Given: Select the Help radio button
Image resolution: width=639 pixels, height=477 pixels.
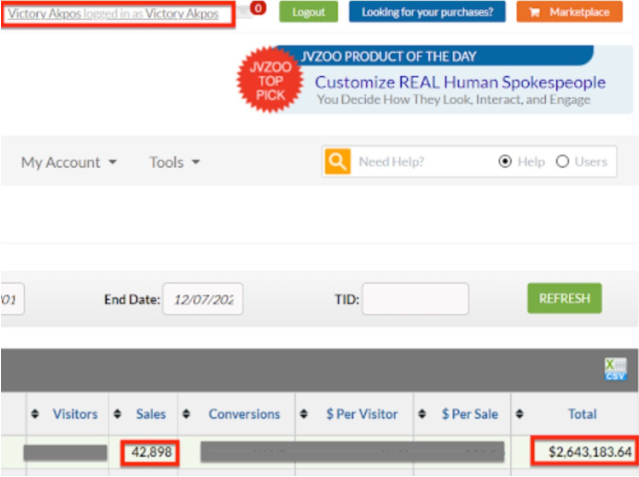Looking at the screenshot, I should click(505, 161).
